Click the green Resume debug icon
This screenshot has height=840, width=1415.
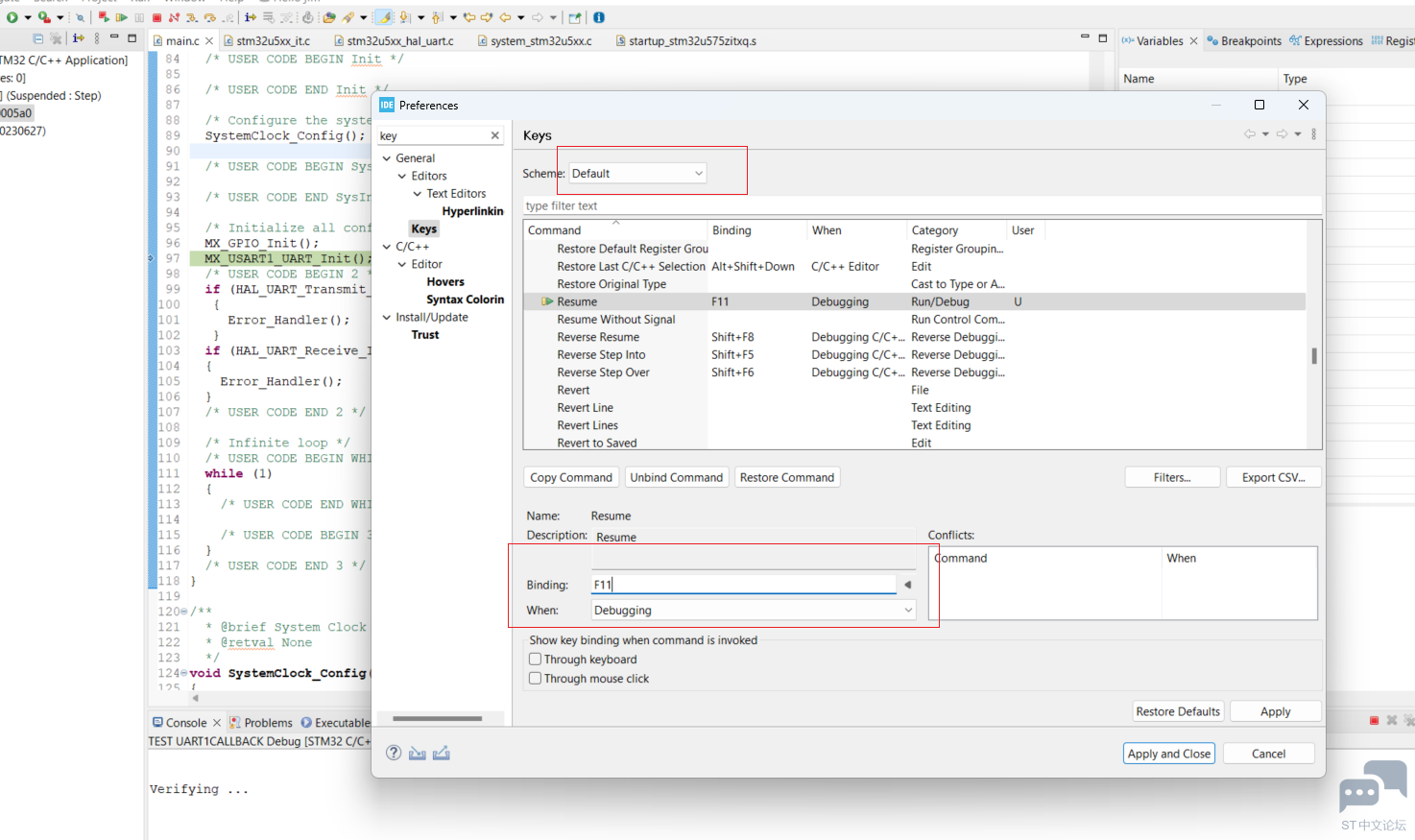tap(121, 17)
